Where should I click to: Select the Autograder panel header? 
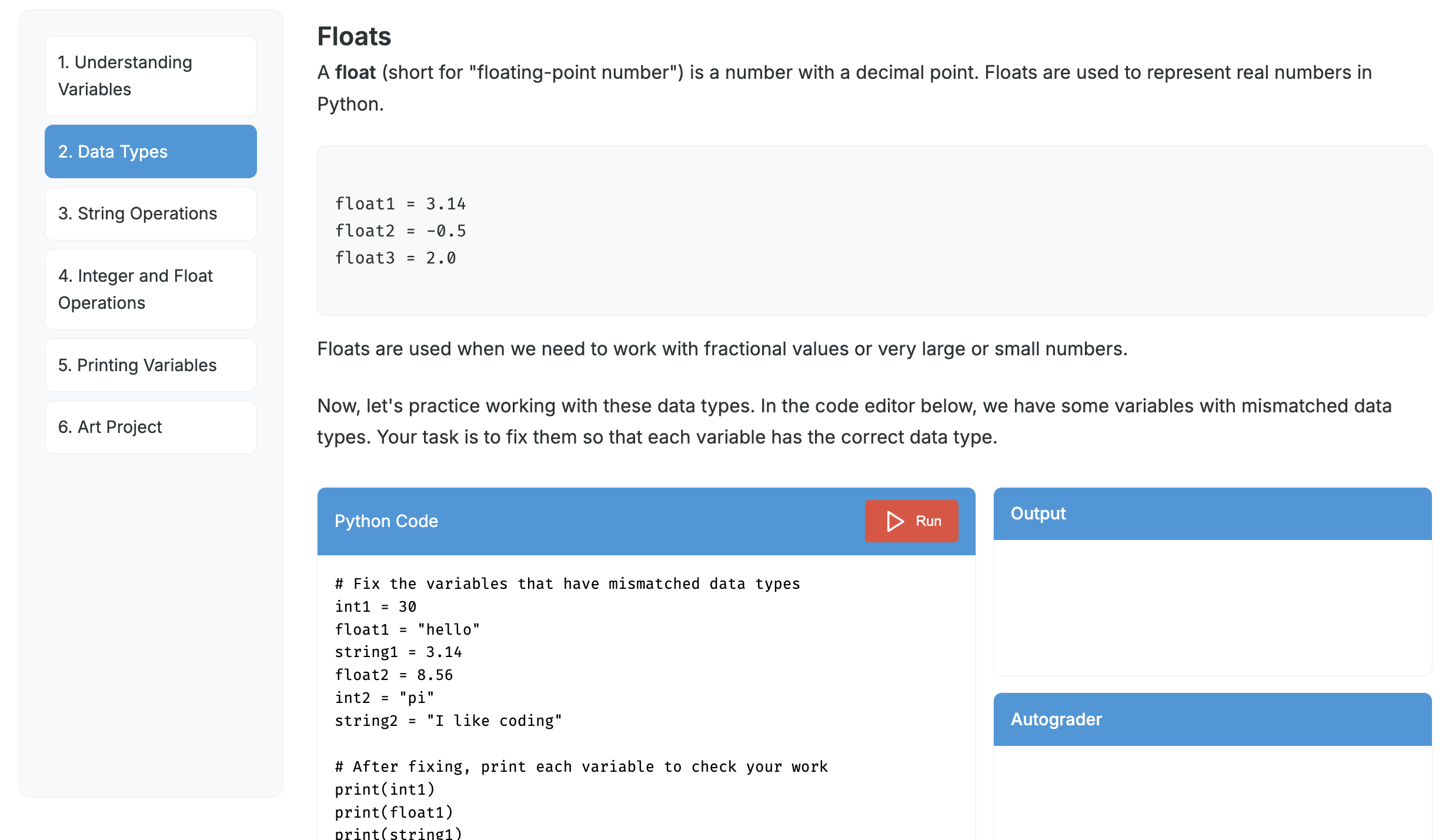(1056, 719)
